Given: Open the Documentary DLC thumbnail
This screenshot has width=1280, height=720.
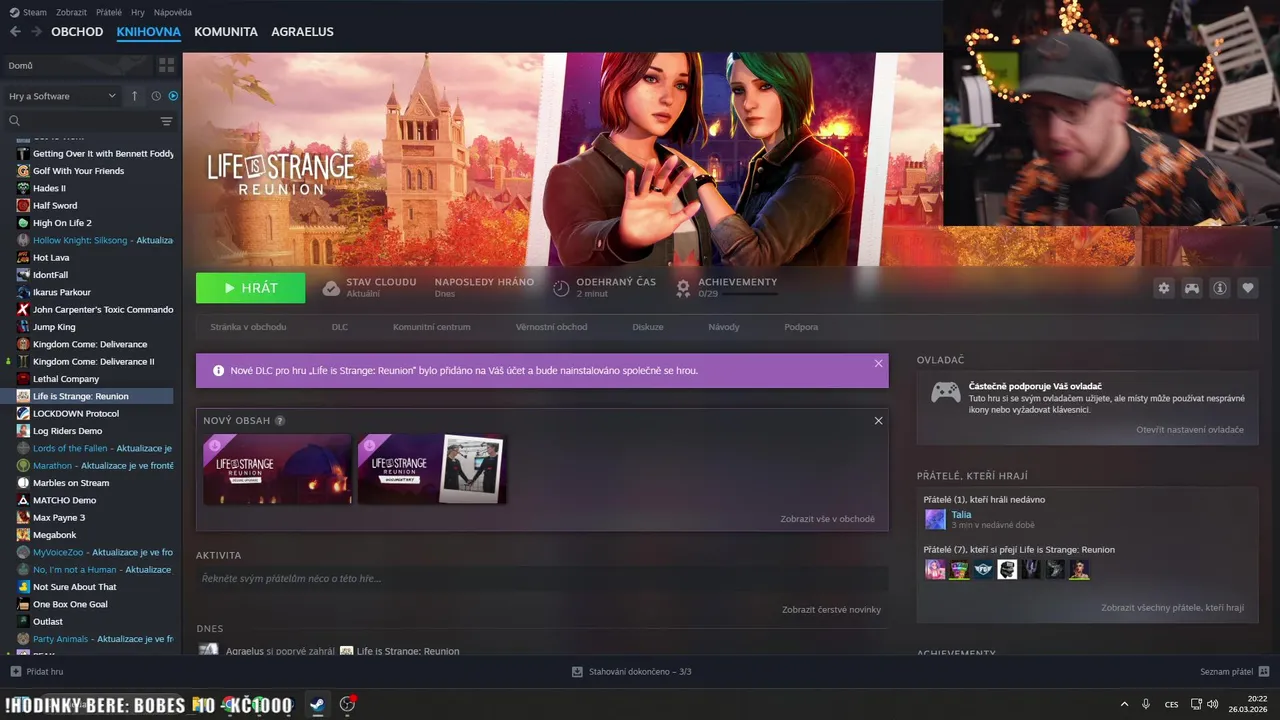Looking at the screenshot, I should click(432, 469).
